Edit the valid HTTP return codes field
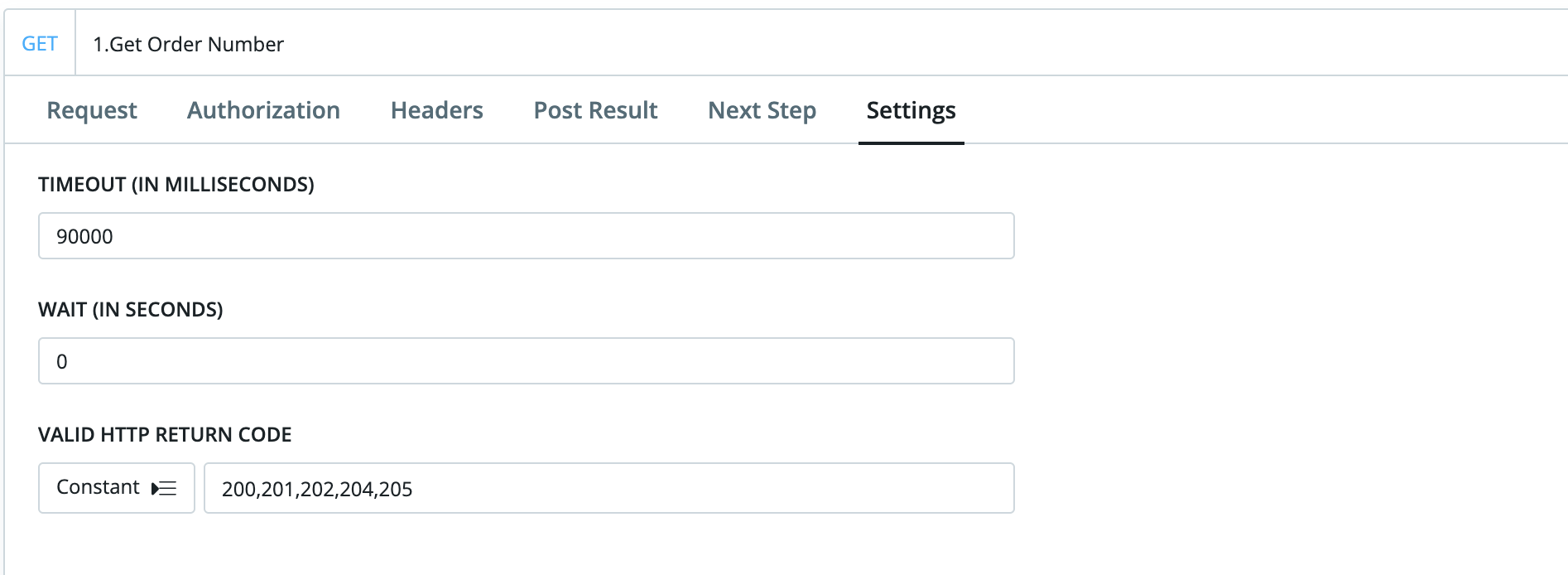1568x575 pixels. [608, 489]
